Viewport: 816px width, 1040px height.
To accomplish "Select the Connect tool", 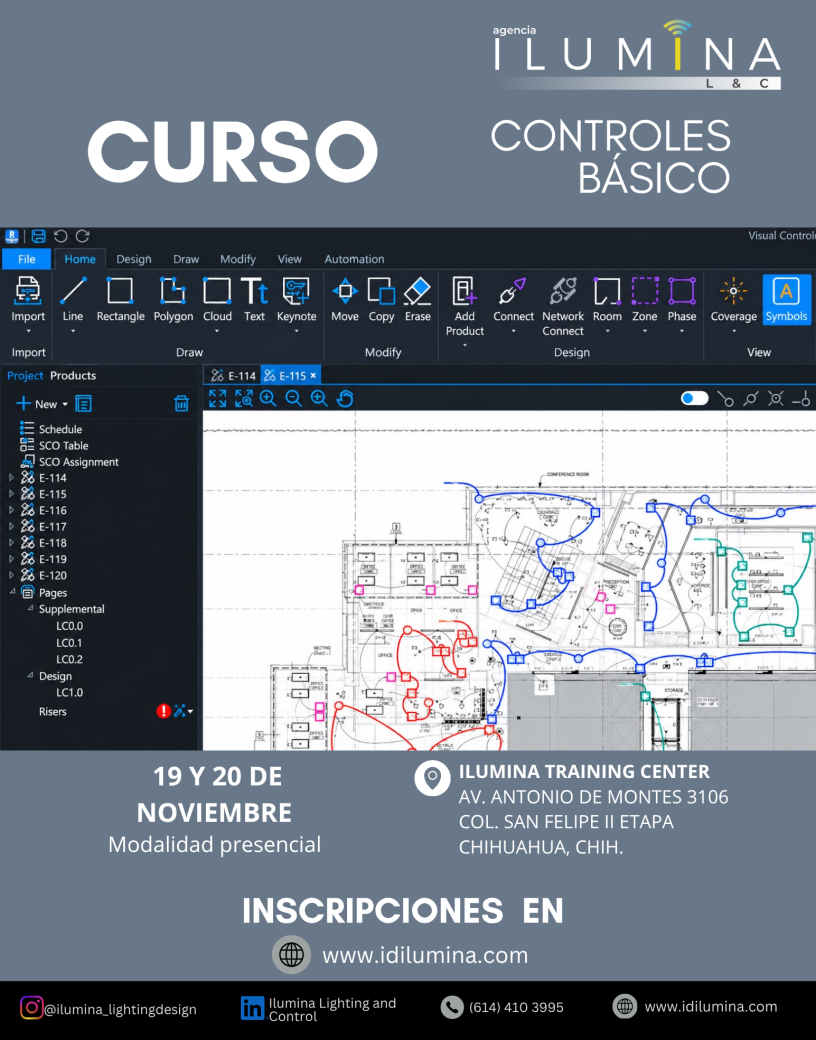I will (x=513, y=300).
